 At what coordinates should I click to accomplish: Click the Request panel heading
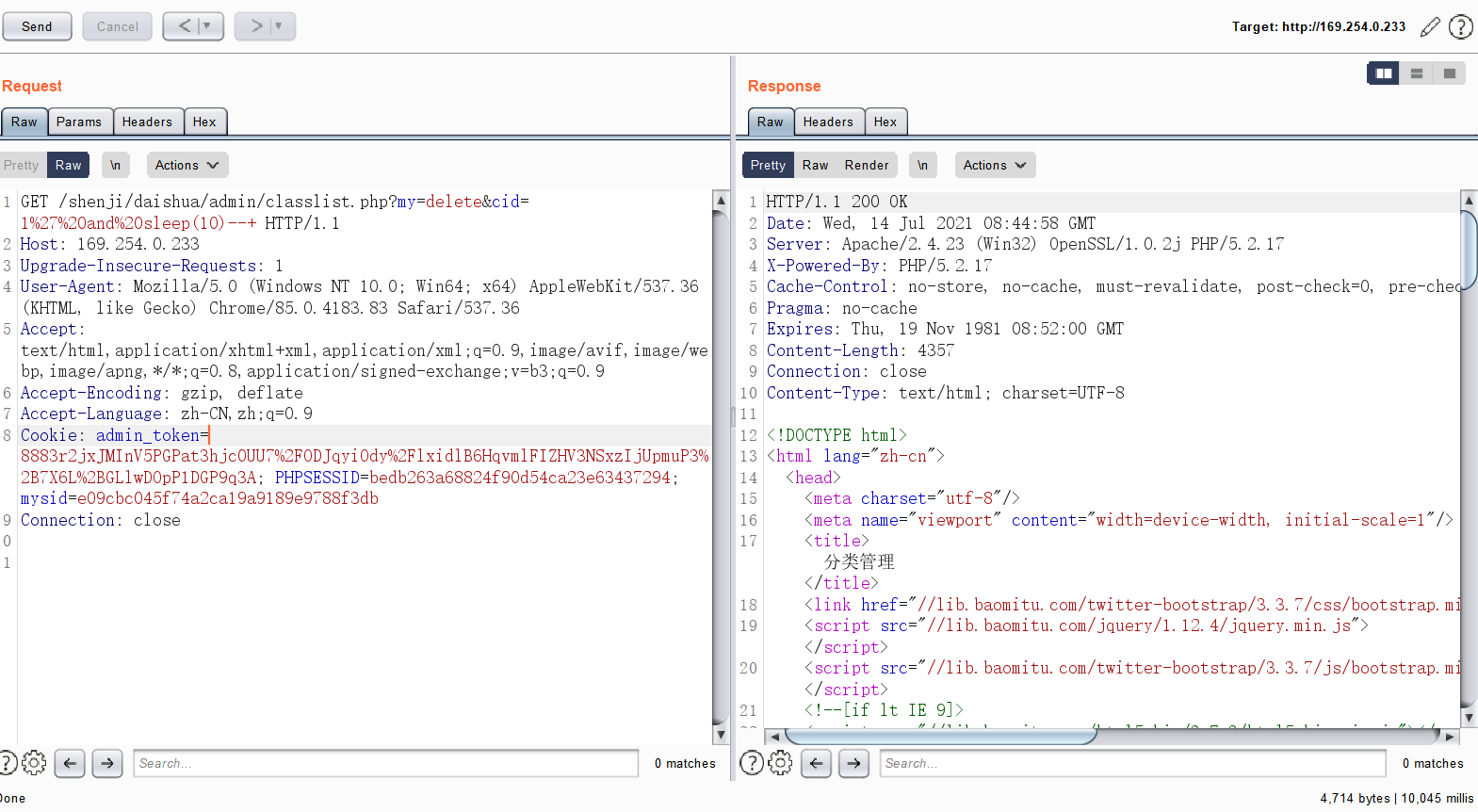(x=32, y=86)
